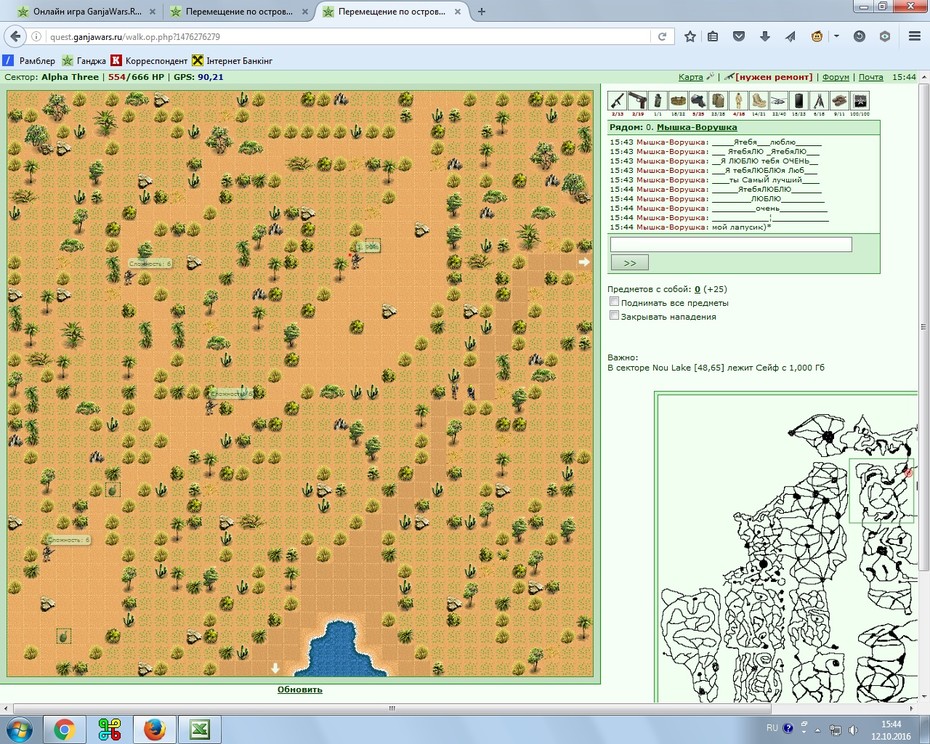930x744 pixels.
Task: Select the helmet mask icon in inventory bar
Action: tap(698, 101)
